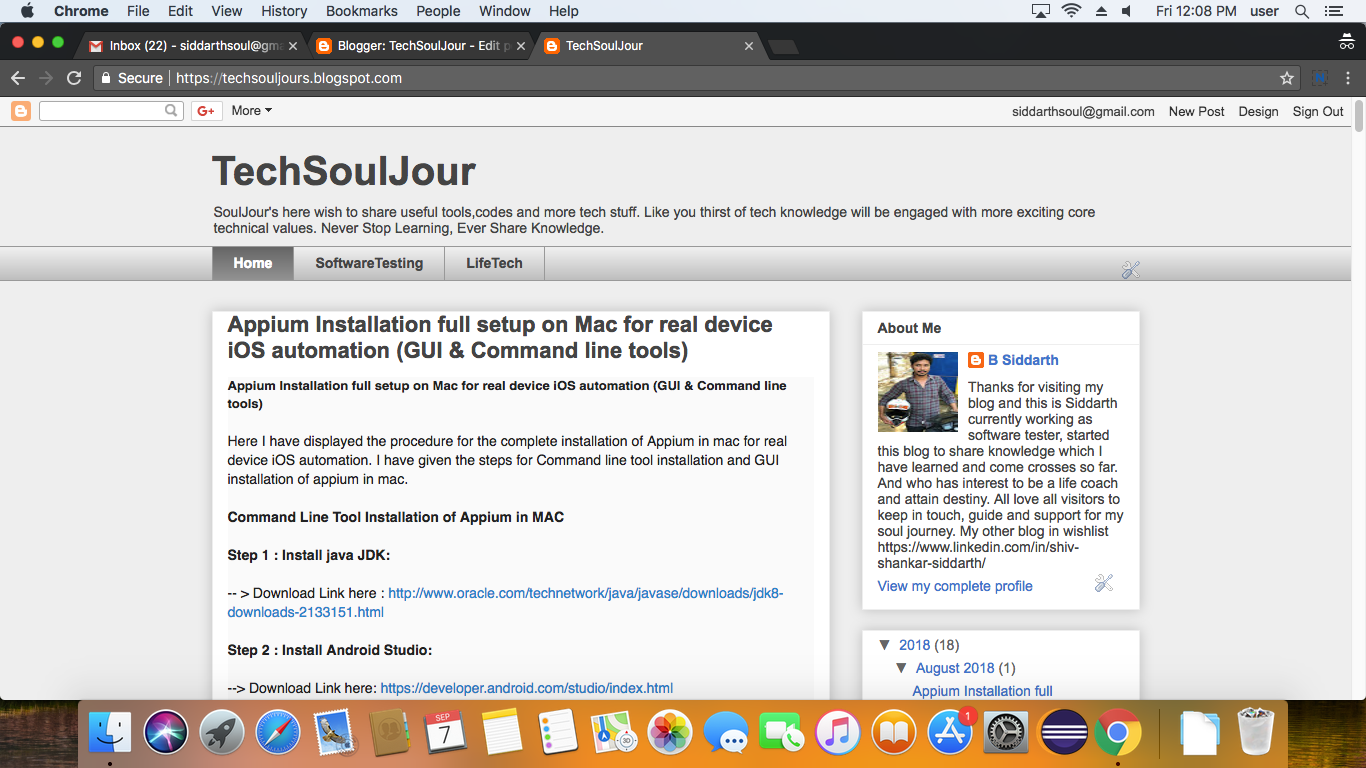Open the 2018 archive link
1366x768 pixels.
915,645
